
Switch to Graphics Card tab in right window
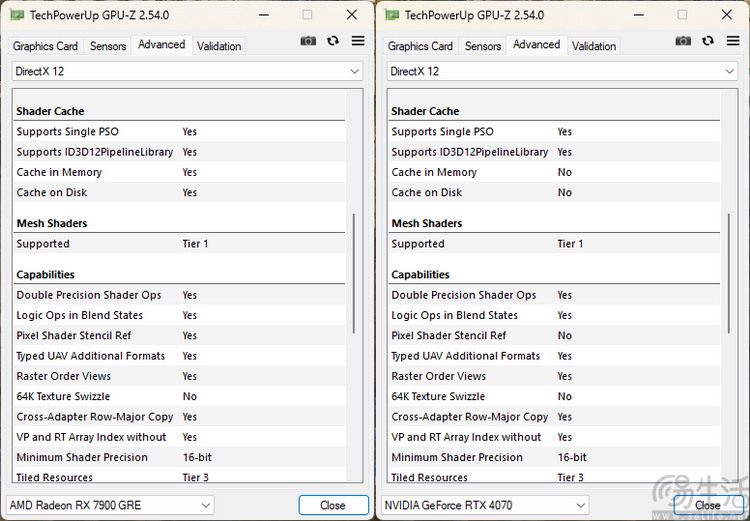420,46
